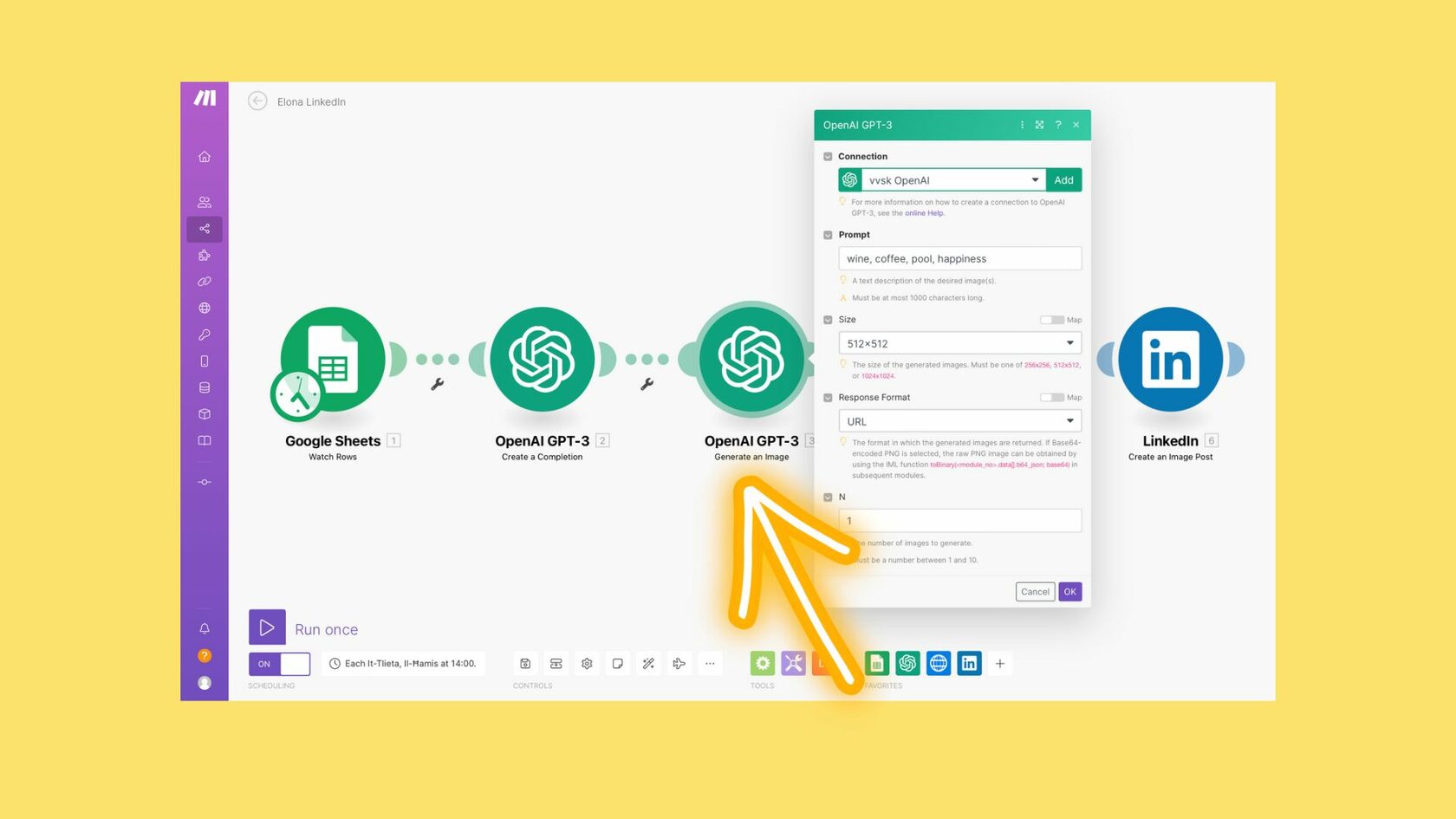The height and width of the screenshot is (819, 1456).
Task: Add OpenAI module from Favorites bar
Action: (x=907, y=664)
